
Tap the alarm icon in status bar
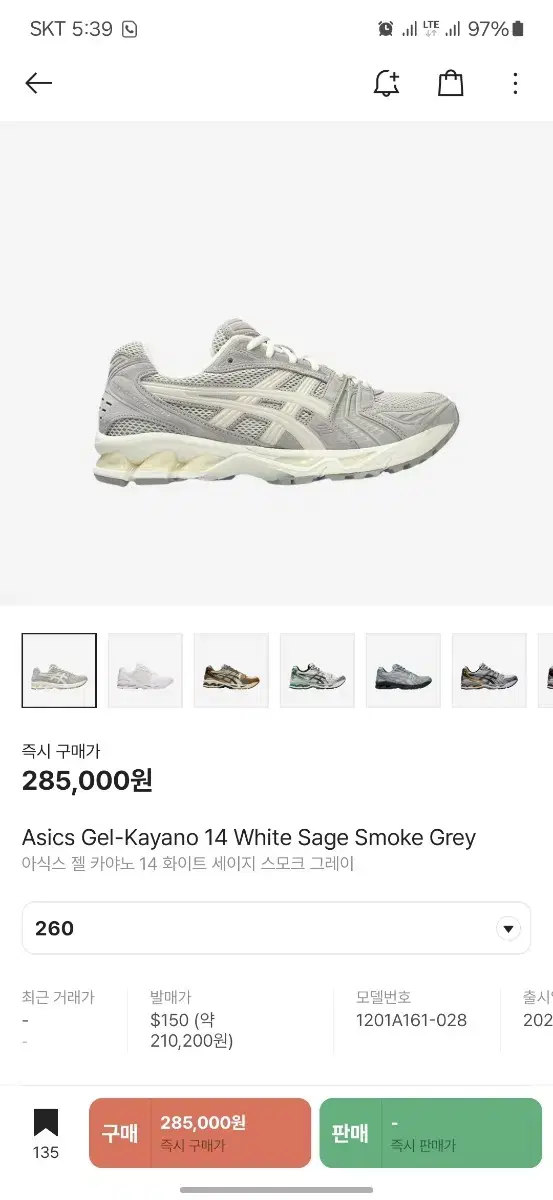(x=385, y=29)
